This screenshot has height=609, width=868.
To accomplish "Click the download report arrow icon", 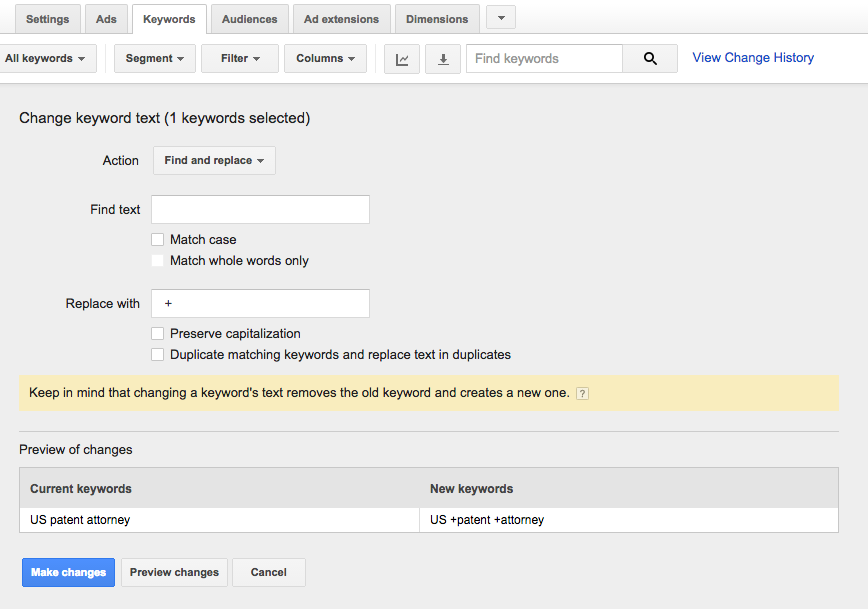I will pos(443,59).
